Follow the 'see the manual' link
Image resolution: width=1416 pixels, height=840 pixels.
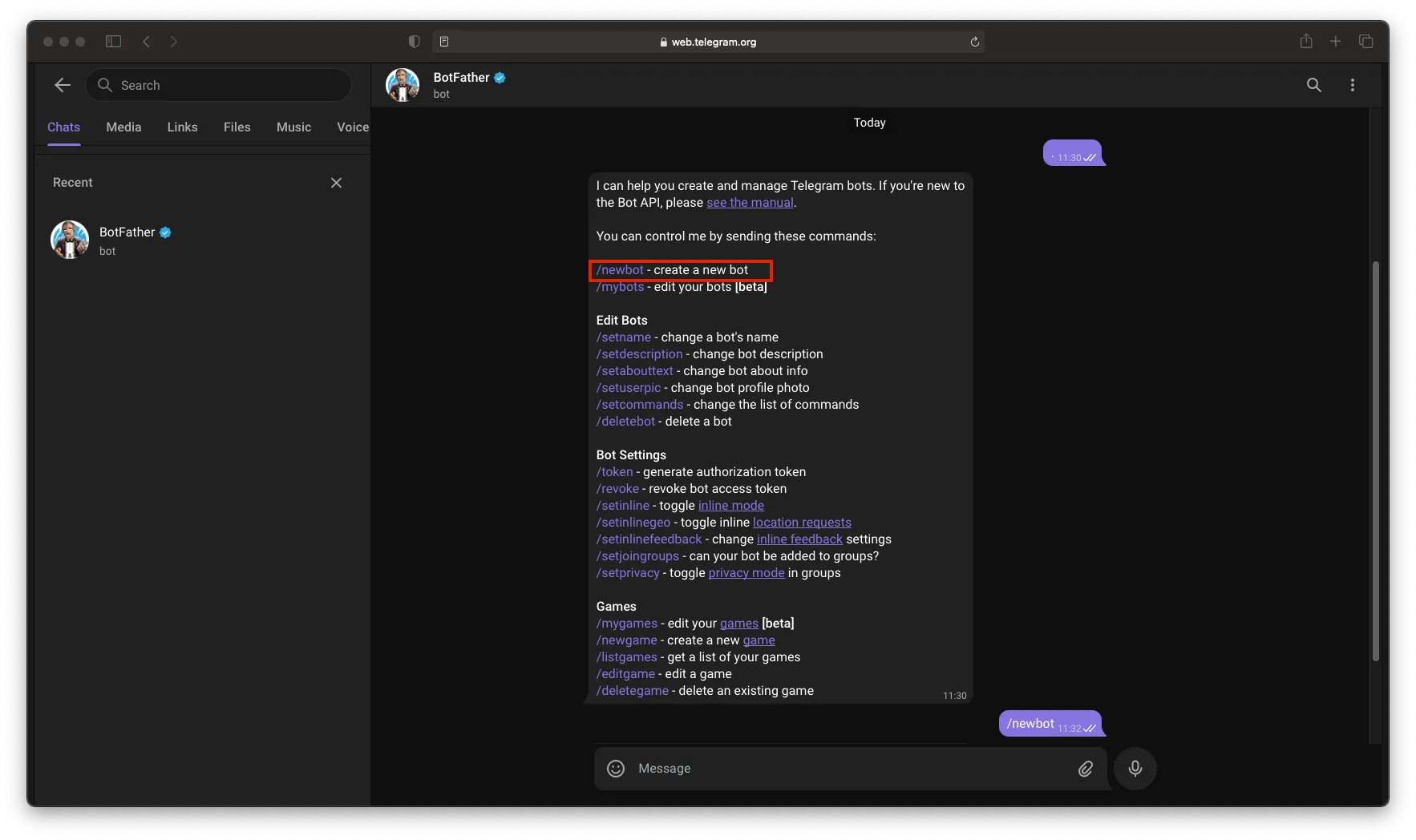pyautogui.click(x=750, y=203)
